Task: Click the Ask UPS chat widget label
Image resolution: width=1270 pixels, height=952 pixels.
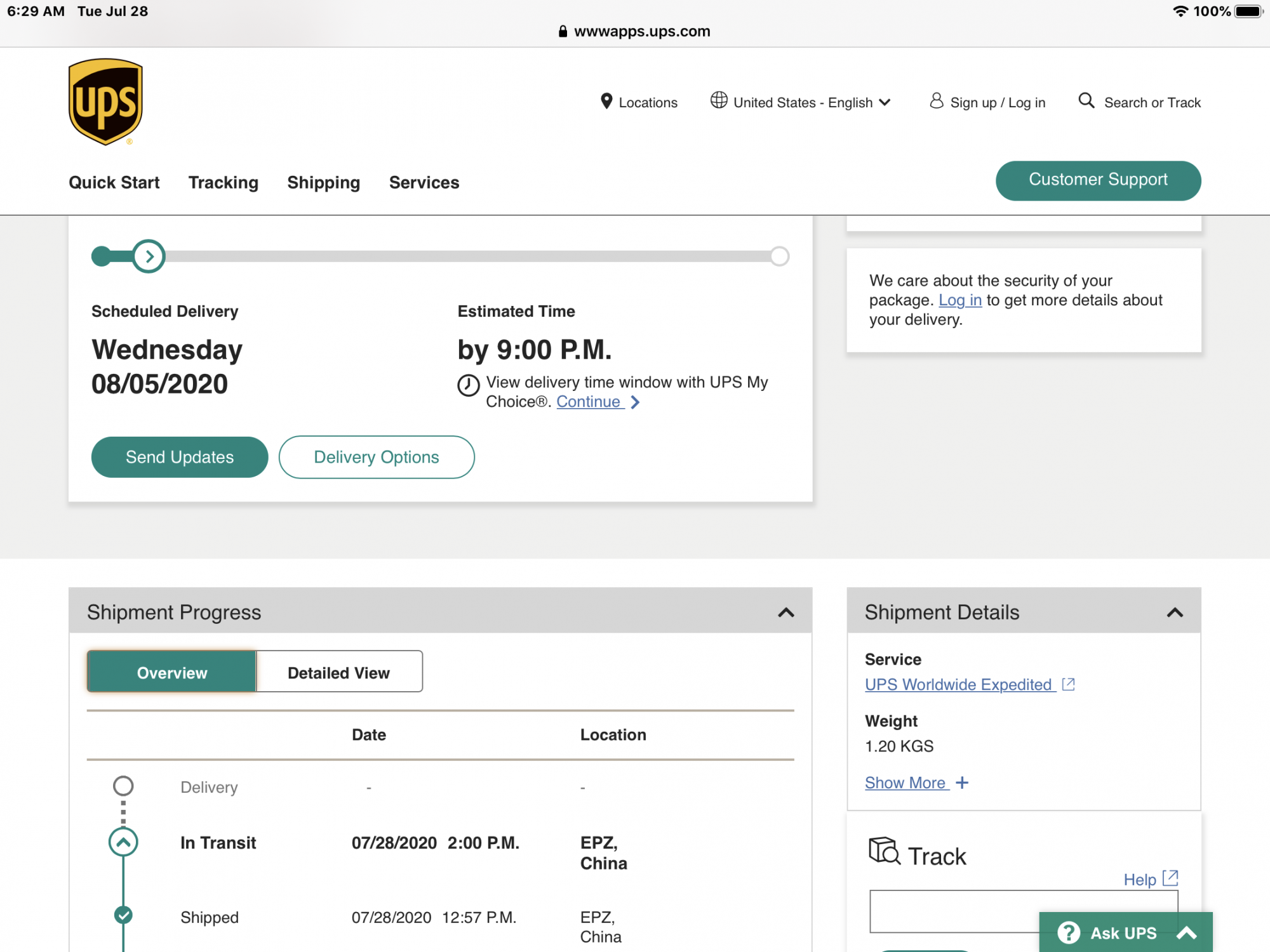Action: coord(1124,933)
